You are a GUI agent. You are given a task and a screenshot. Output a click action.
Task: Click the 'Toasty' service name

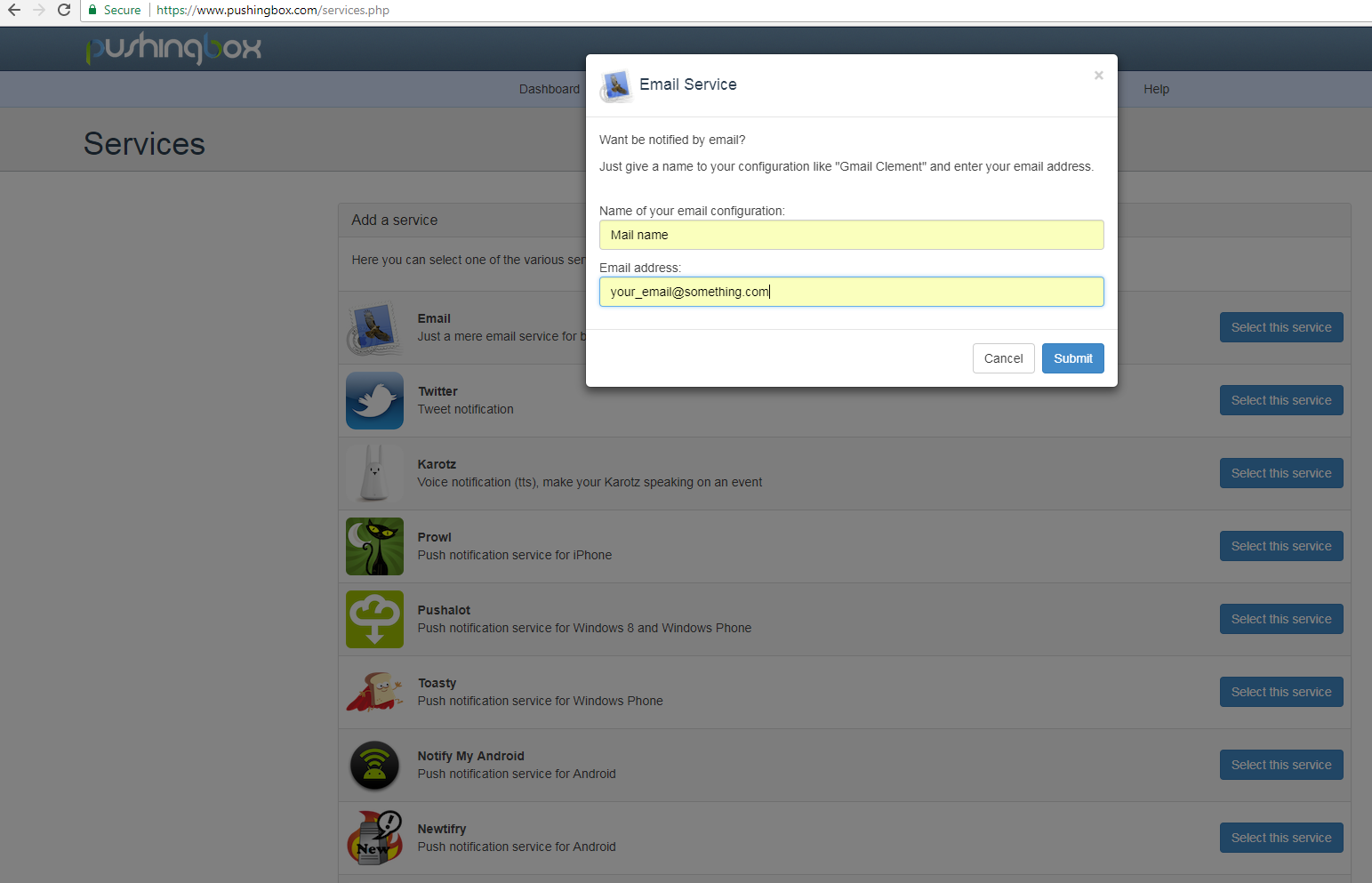[x=437, y=683]
